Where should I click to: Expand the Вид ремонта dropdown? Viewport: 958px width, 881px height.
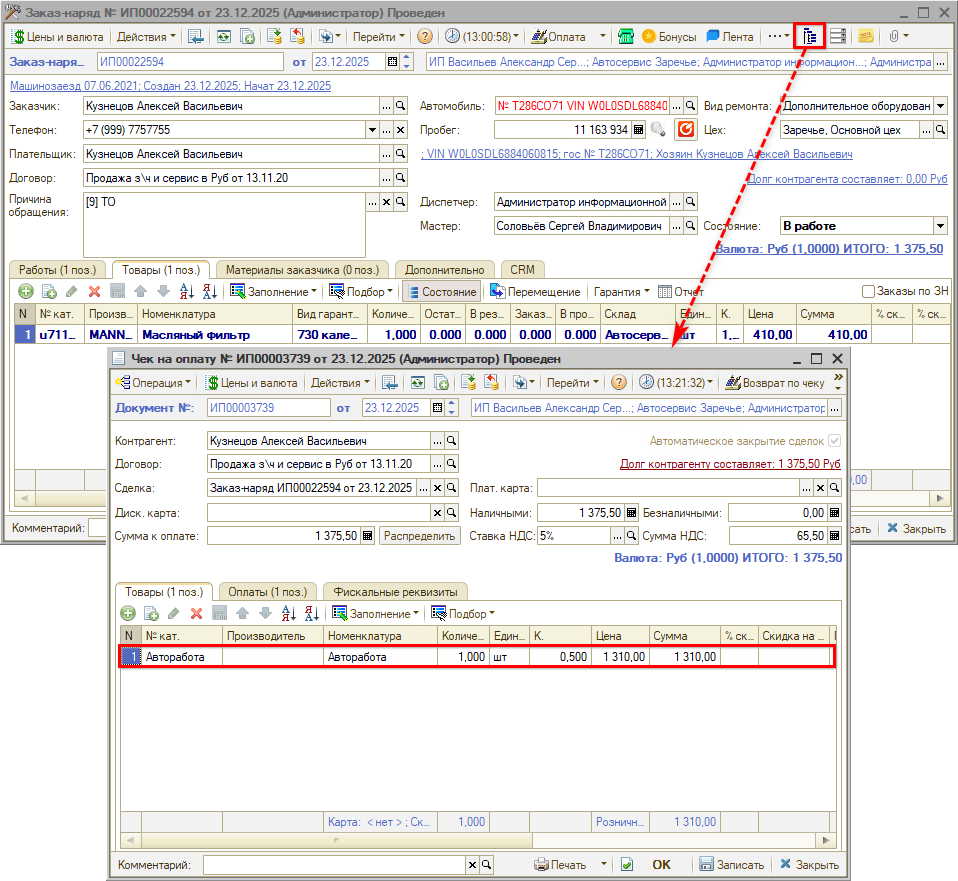tap(939, 106)
